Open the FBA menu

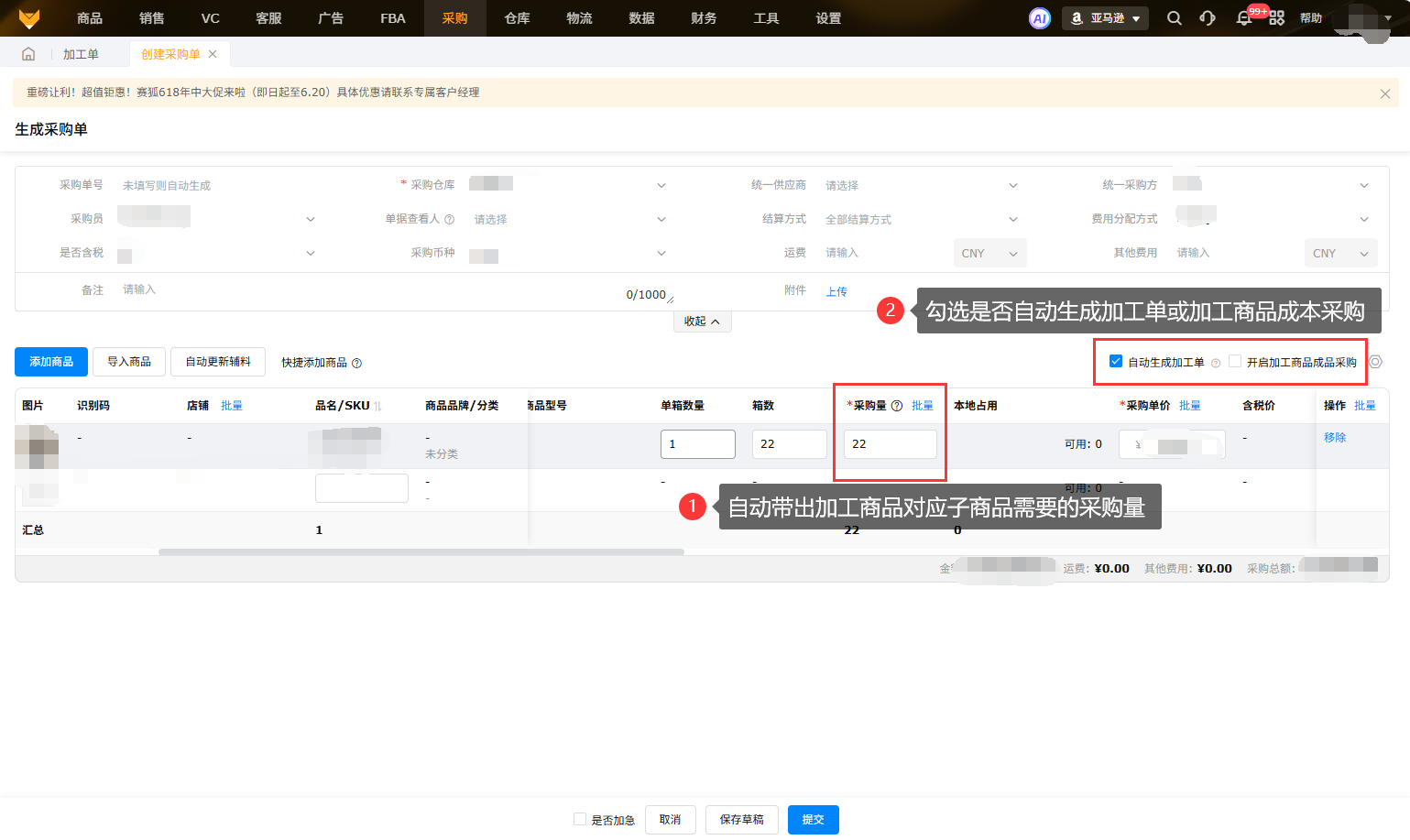393,18
